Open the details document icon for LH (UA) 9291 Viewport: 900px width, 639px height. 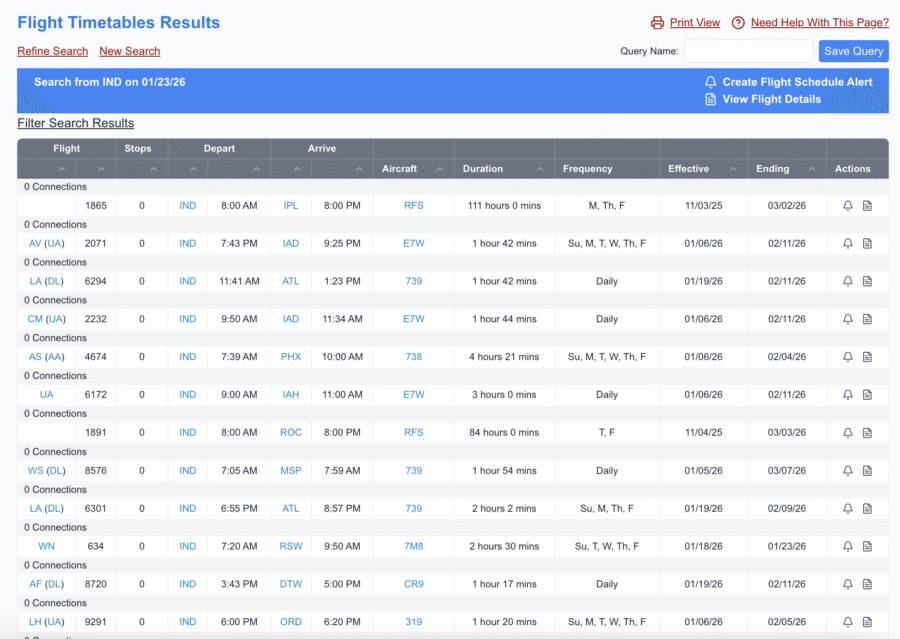pyautogui.click(x=866, y=621)
